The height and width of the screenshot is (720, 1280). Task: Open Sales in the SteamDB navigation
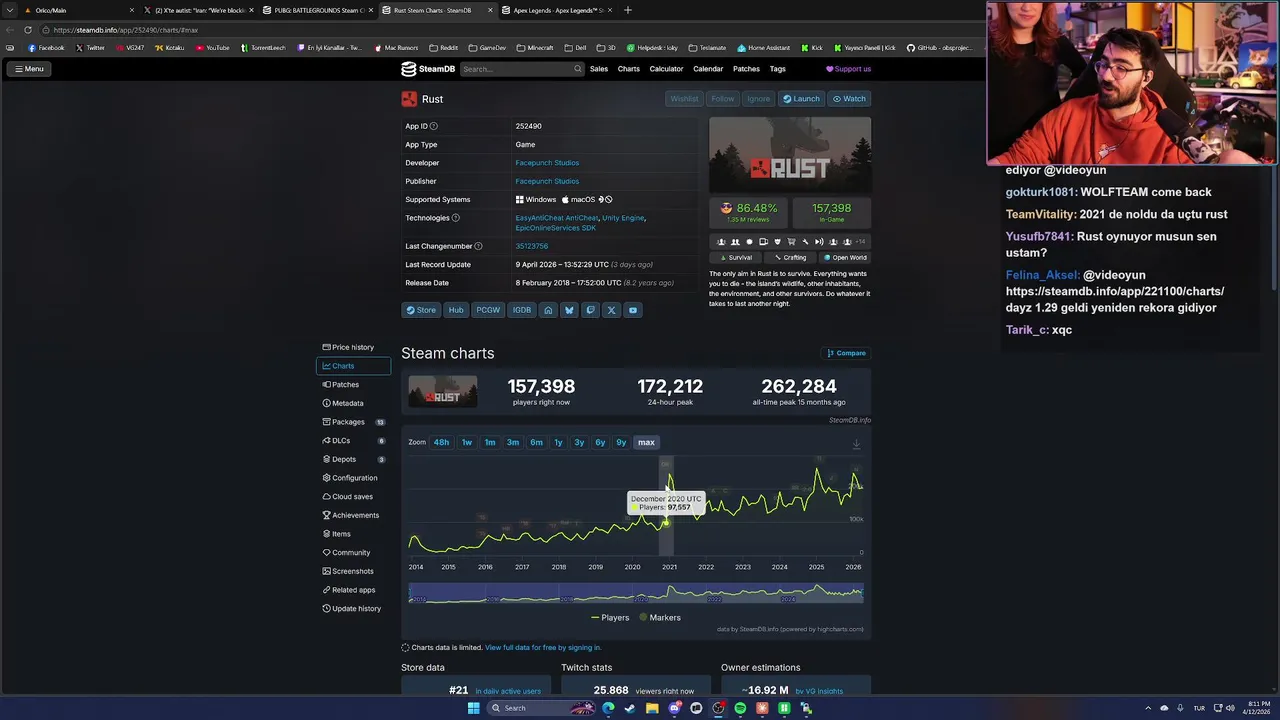[x=599, y=69]
